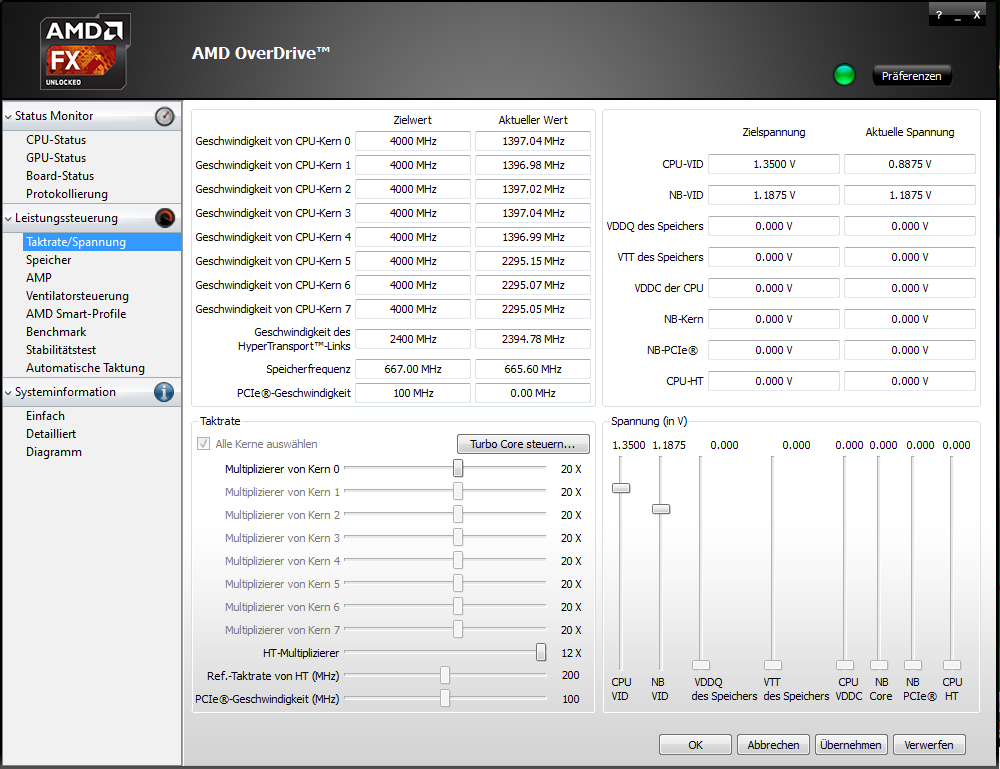This screenshot has width=1000, height=769.
Task: Click CPU-HT Aktuelle Spannung field
Action: (909, 381)
